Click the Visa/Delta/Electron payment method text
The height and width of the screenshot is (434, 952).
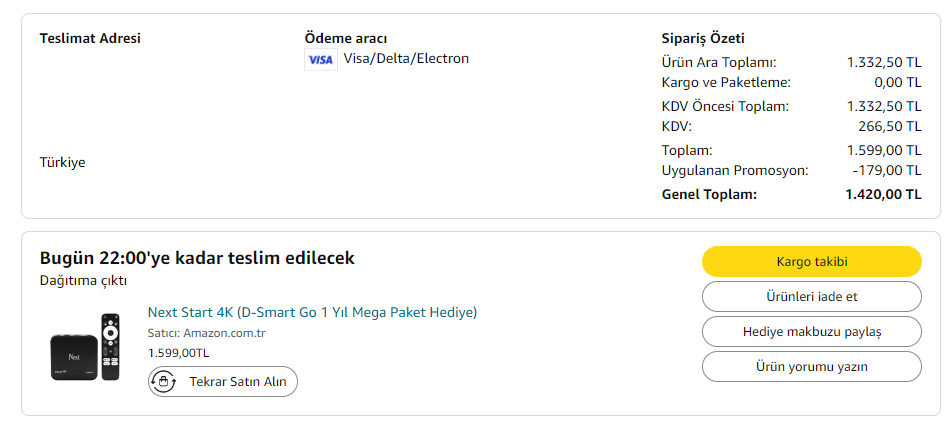coord(406,59)
